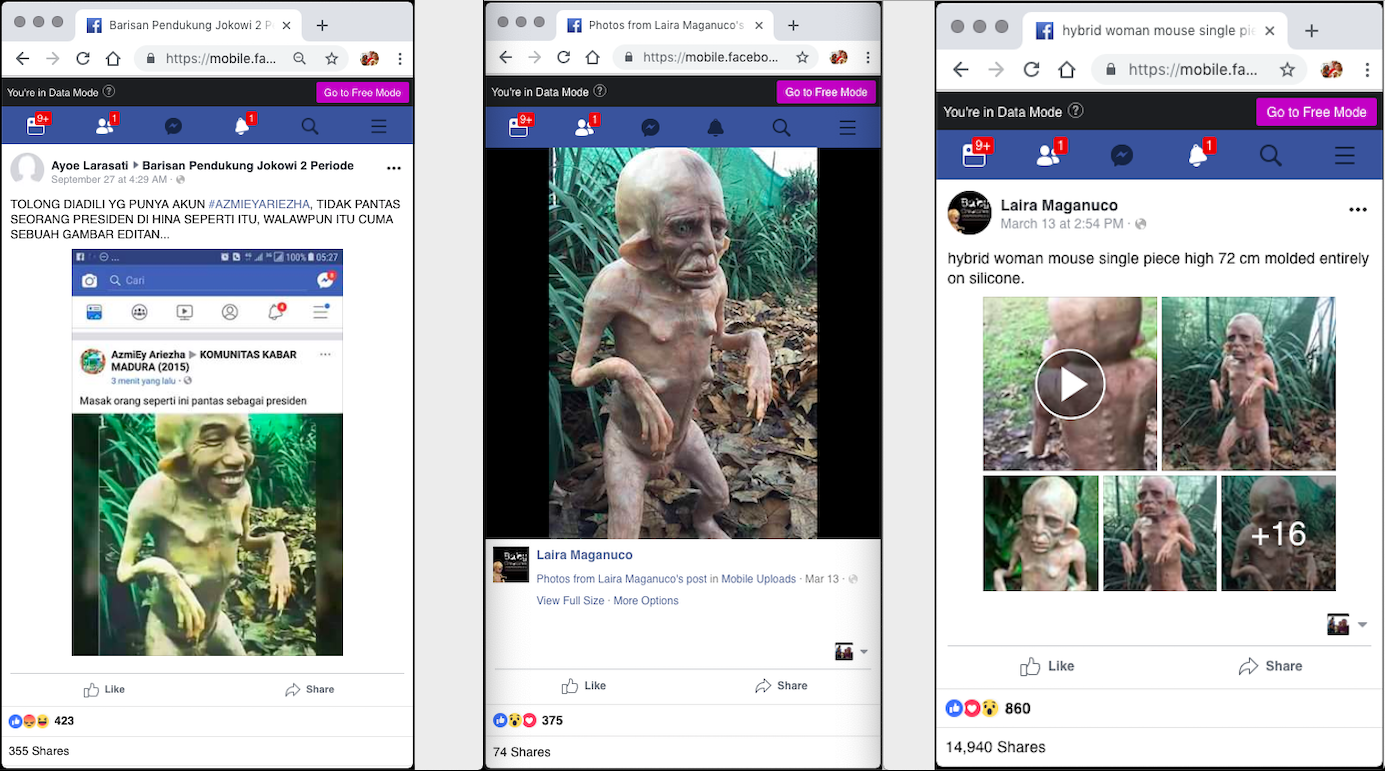Click Facebook search icon above Laira Maganuco's photo viewer
The height and width of the screenshot is (771, 1385).
(x=781, y=128)
